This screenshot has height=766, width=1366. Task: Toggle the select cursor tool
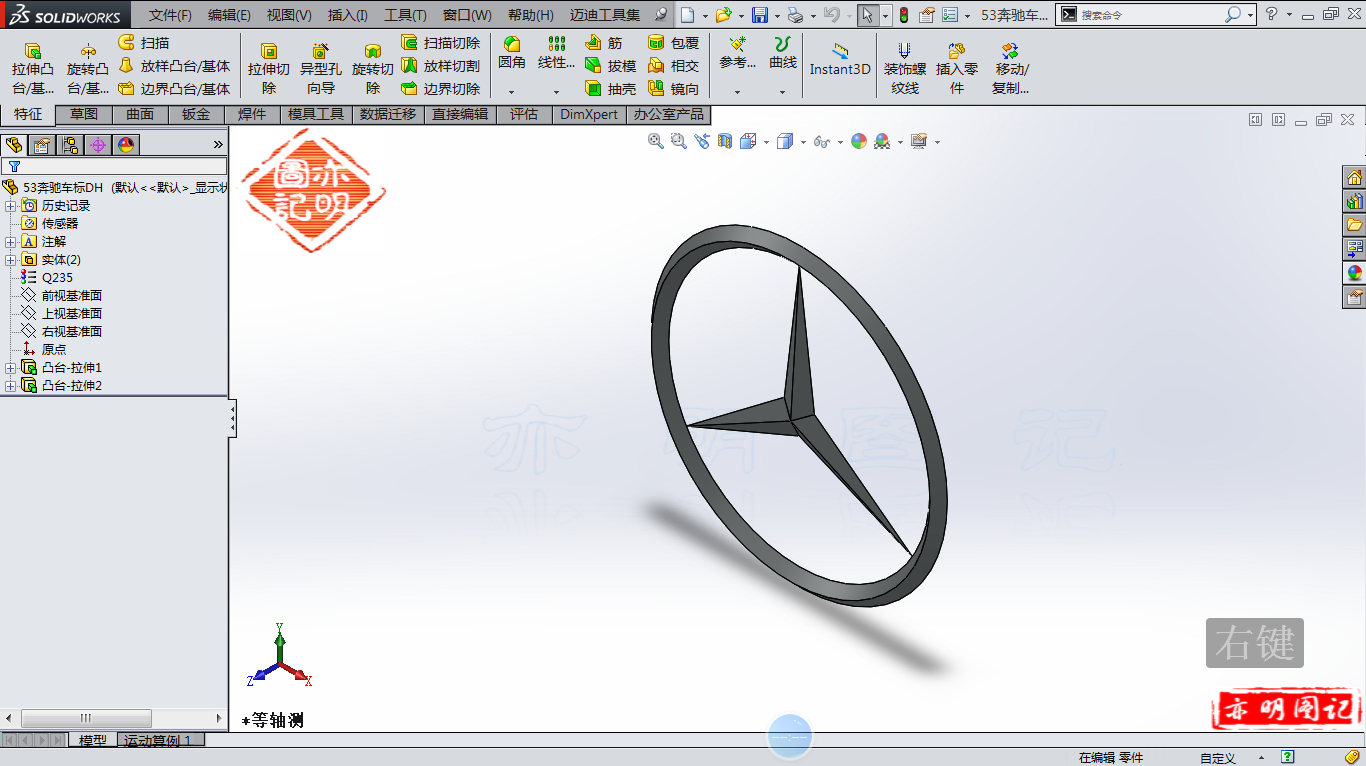(867, 15)
